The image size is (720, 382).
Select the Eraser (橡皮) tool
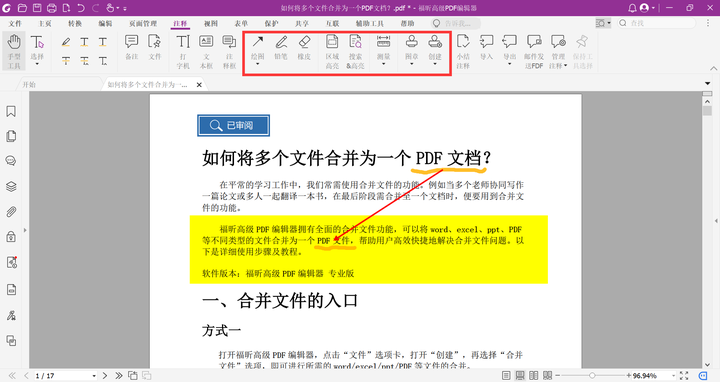pyautogui.click(x=304, y=47)
